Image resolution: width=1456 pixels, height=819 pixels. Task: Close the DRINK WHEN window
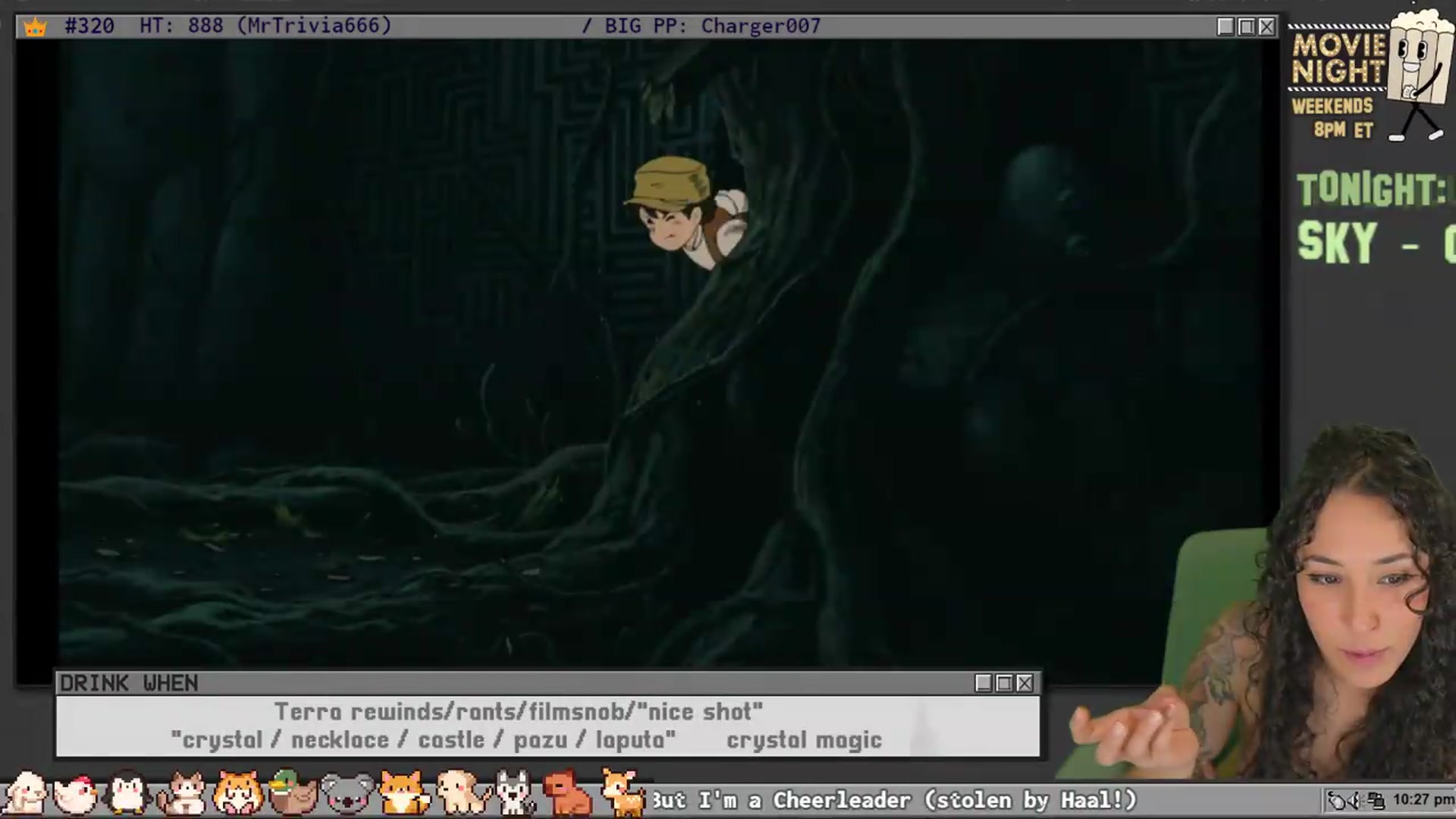tap(1025, 683)
